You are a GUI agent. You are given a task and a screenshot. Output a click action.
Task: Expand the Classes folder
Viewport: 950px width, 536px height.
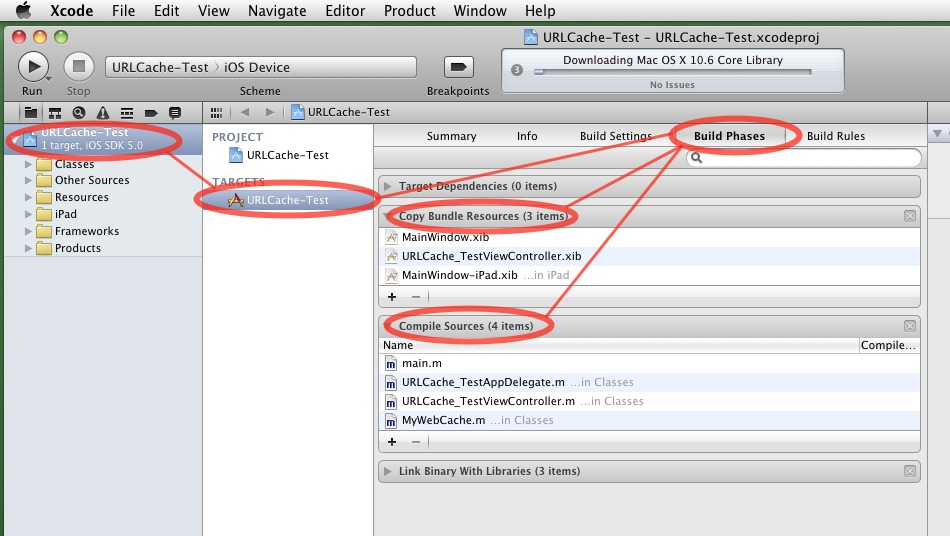(28, 164)
